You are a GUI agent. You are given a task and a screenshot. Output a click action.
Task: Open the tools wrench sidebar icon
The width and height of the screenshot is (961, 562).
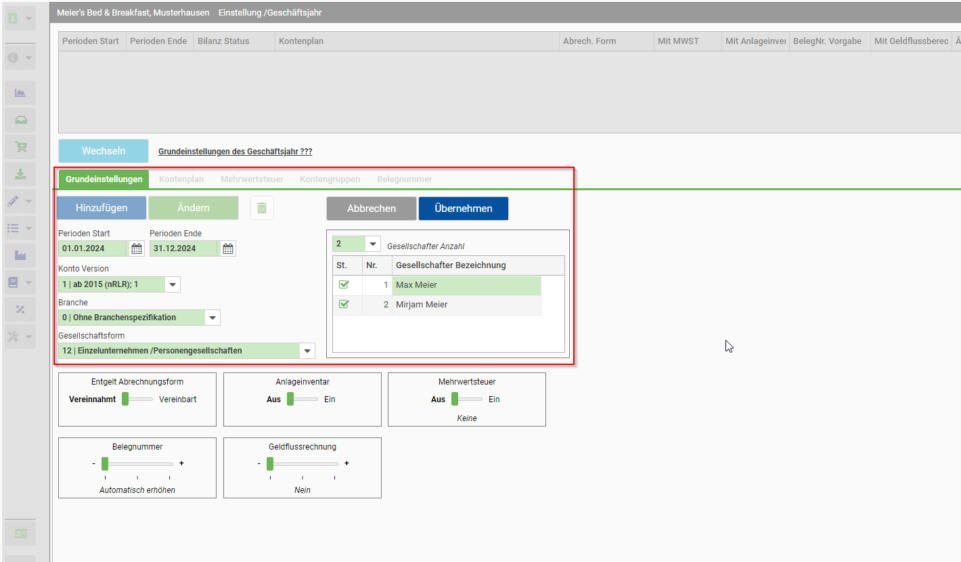pos(13,336)
